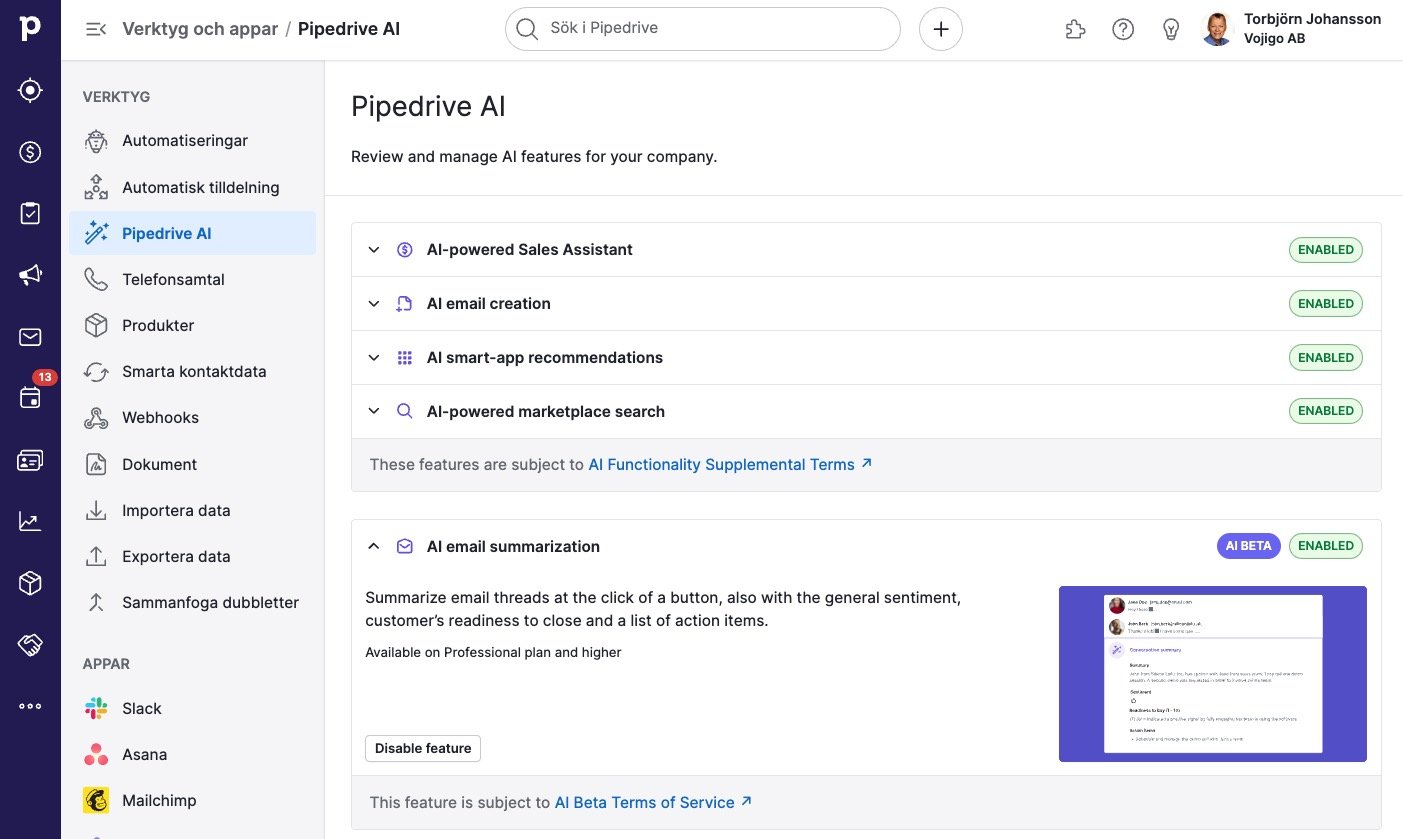The width and height of the screenshot is (1403, 839).
Task: Click the Webhooks icon in Verktyg list
Action: point(96,418)
